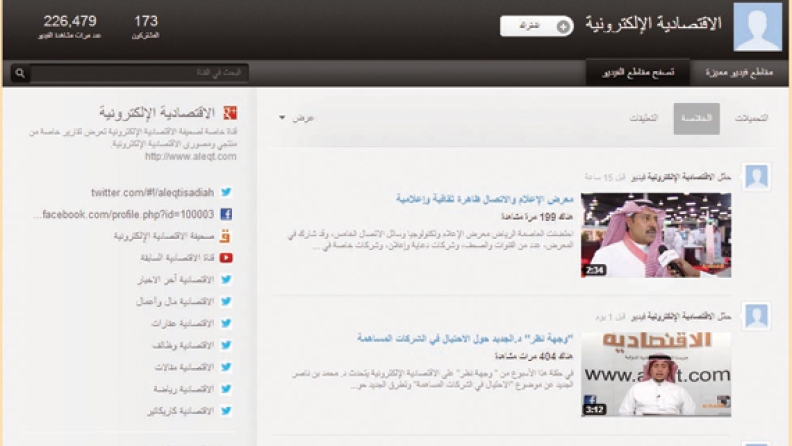Click the seventh sidebar link's Twitter icon
The width and height of the screenshot is (792, 446).
point(226,323)
